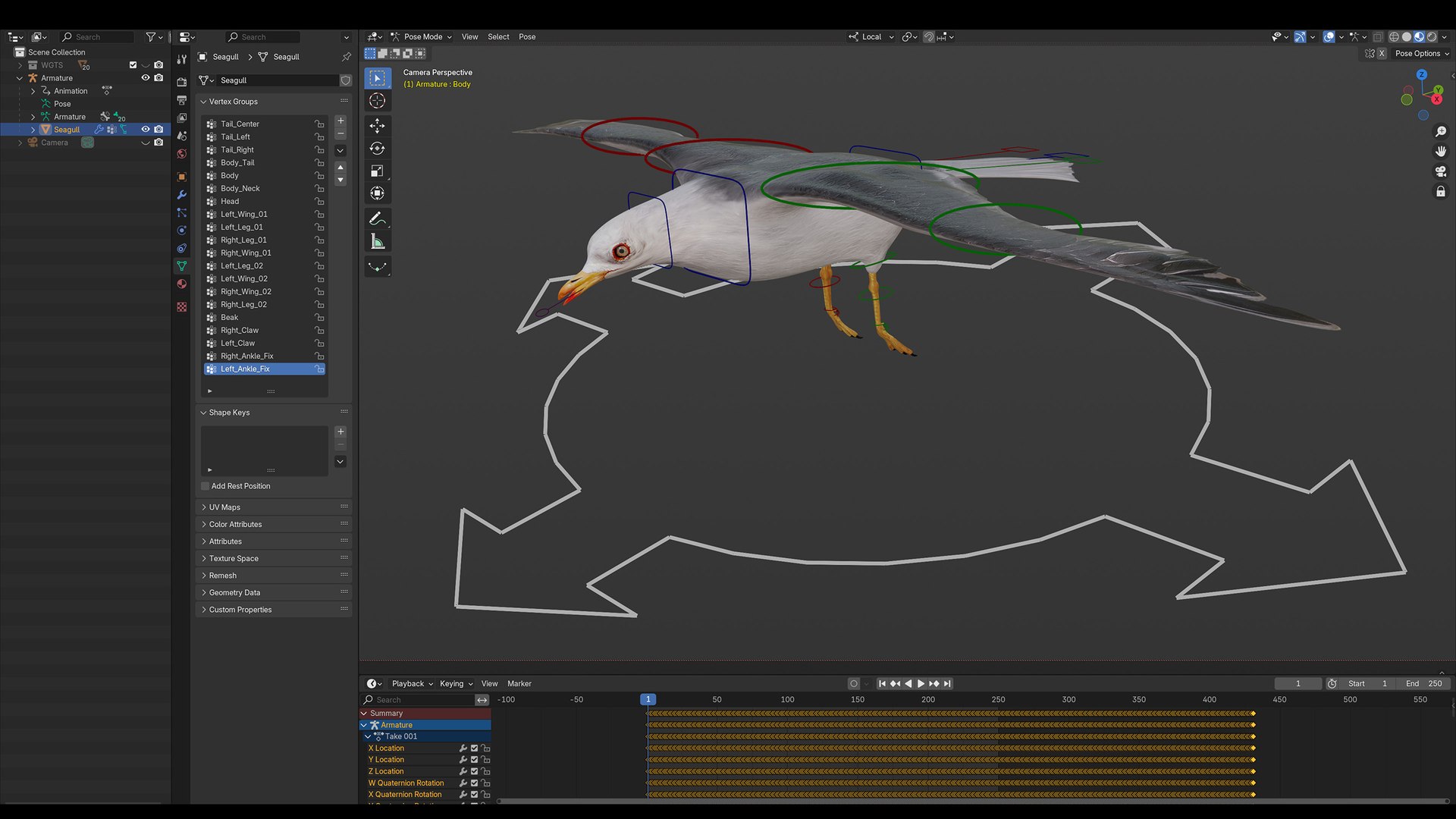The height and width of the screenshot is (819, 1456).
Task: Activate the Rotate tool
Action: [377, 149]
